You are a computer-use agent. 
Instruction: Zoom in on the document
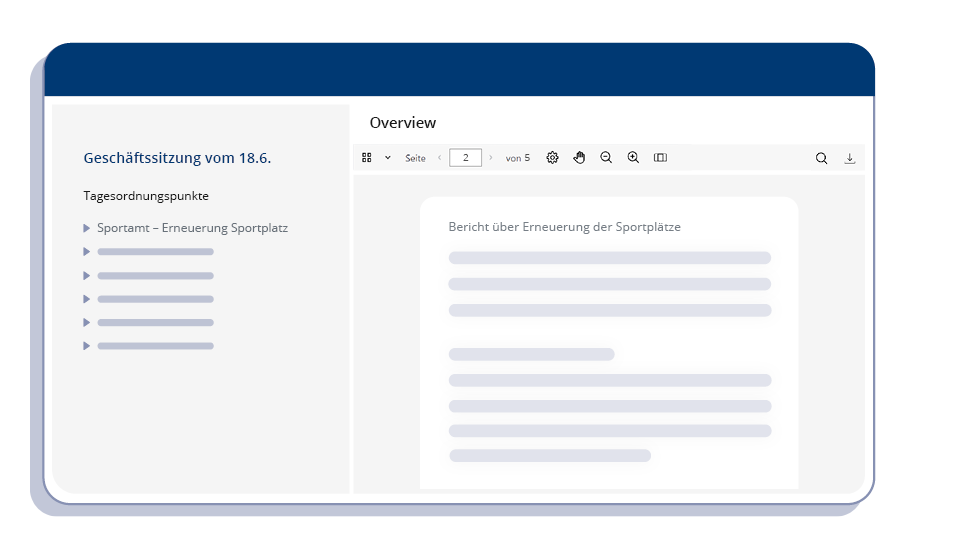[x=633, y=158]
